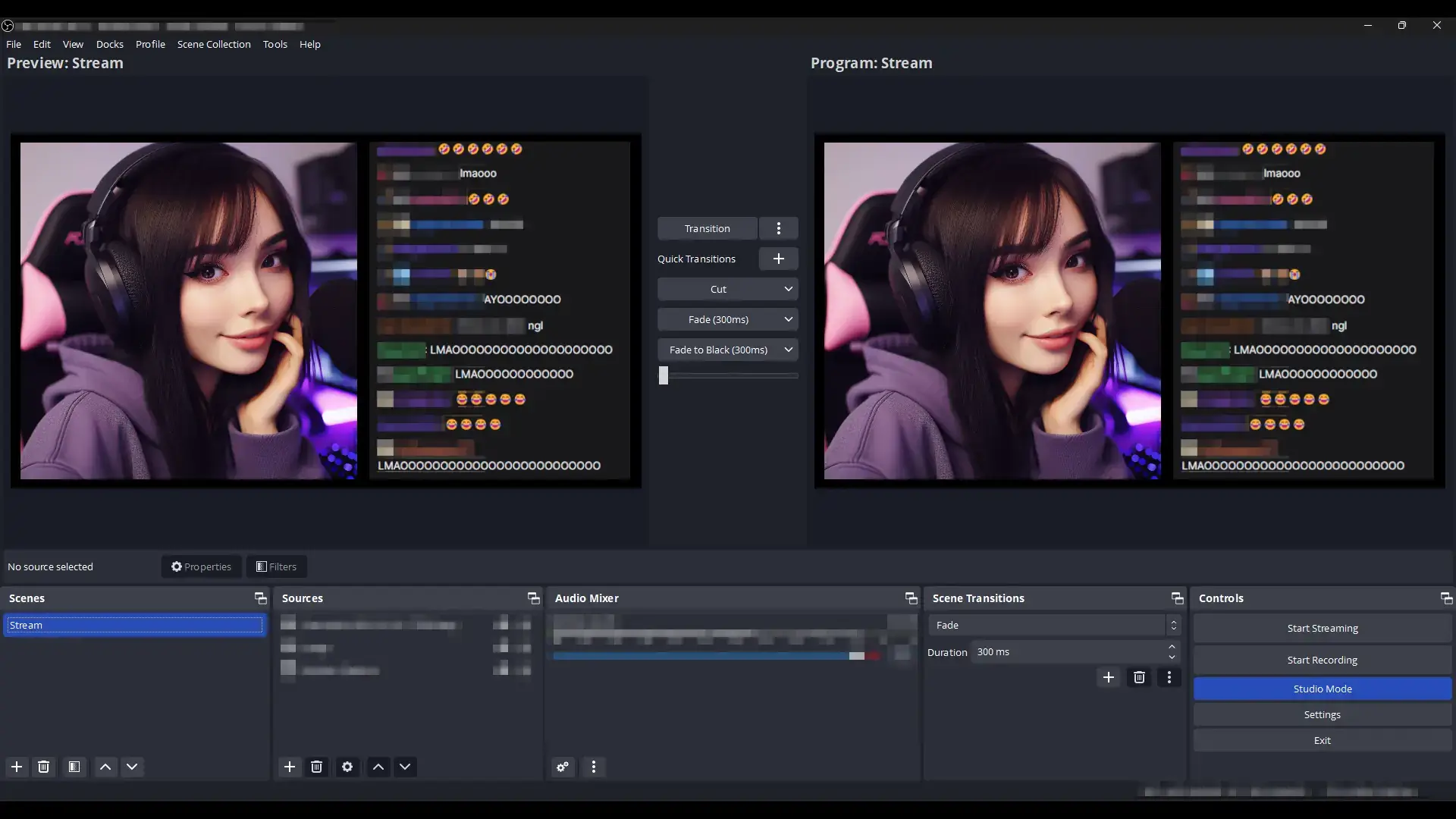Click the Studio Mode button
1456x819 pixels.
1322,688
